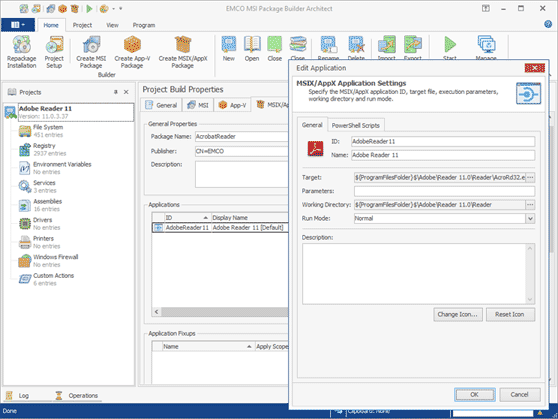Click Package Name field

[242, 136]
